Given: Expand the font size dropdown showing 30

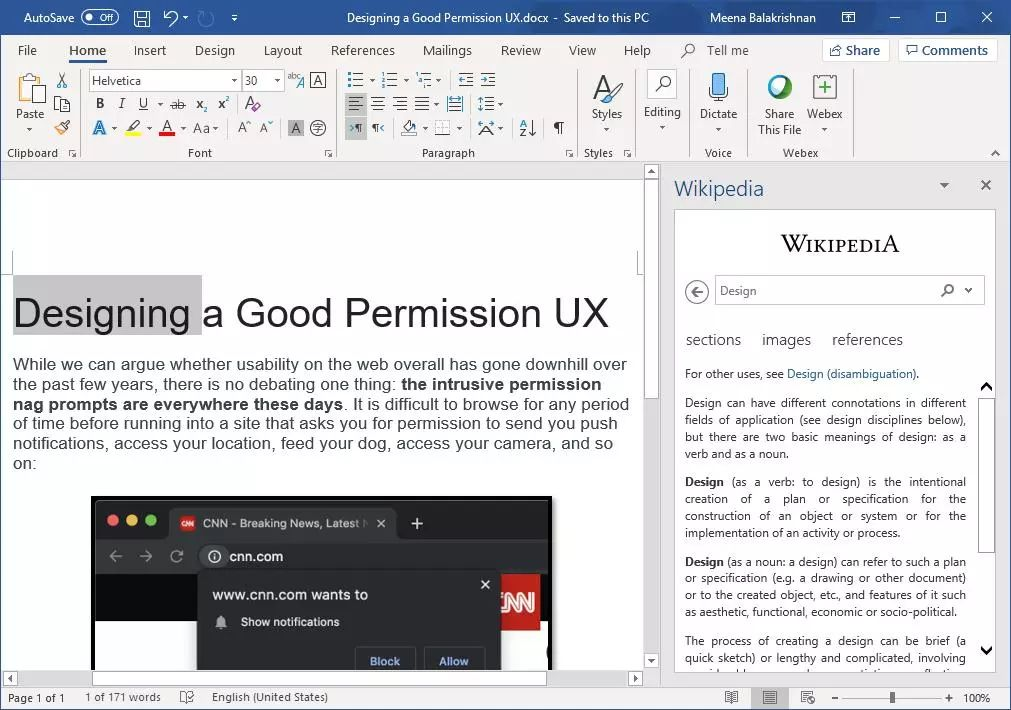Looking at the screenshot, I should [x=277, y=81].
